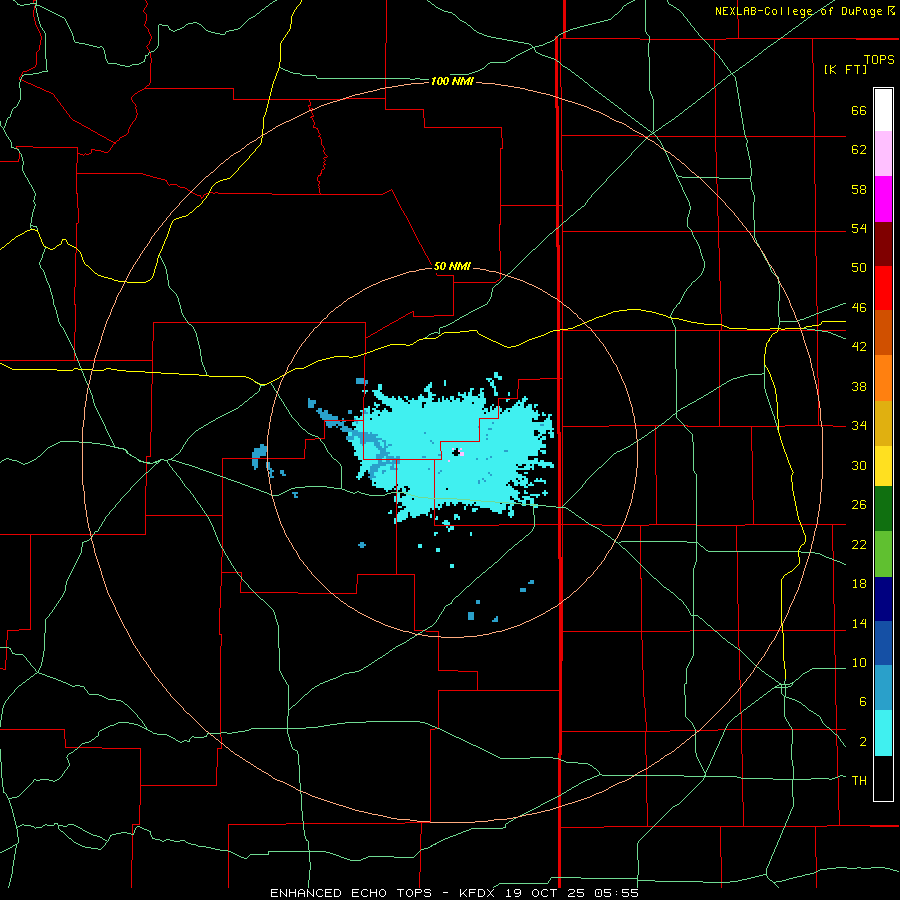The height and width of the screenshot is (900, 900).
Task: Click the [K FT] units label
Action: (x=845, y=69)
